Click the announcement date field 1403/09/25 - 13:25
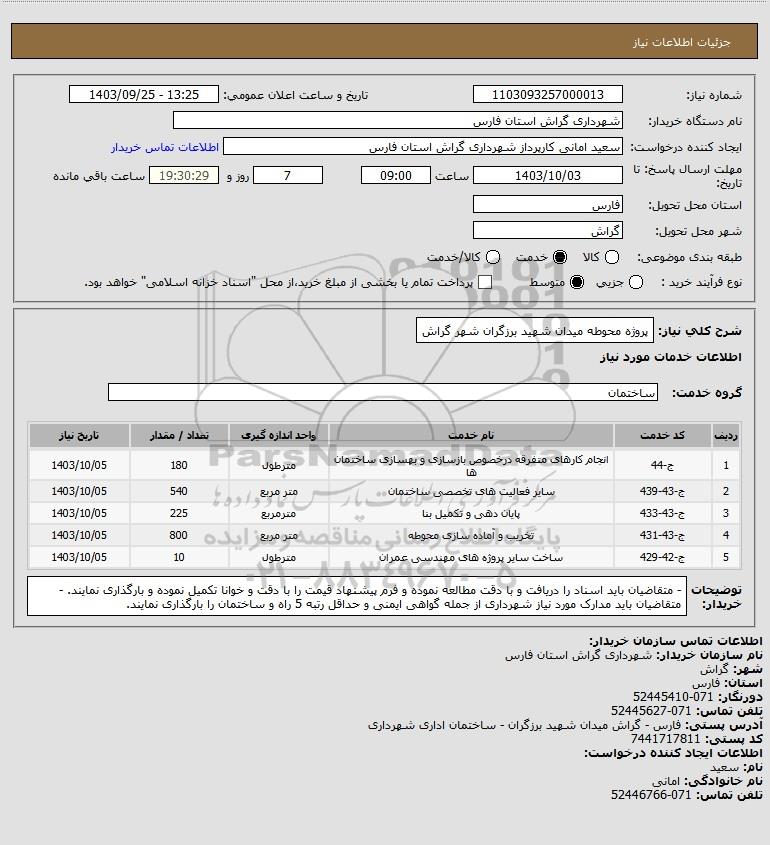This screenshot has width=770, height=845. pos(144,94)
